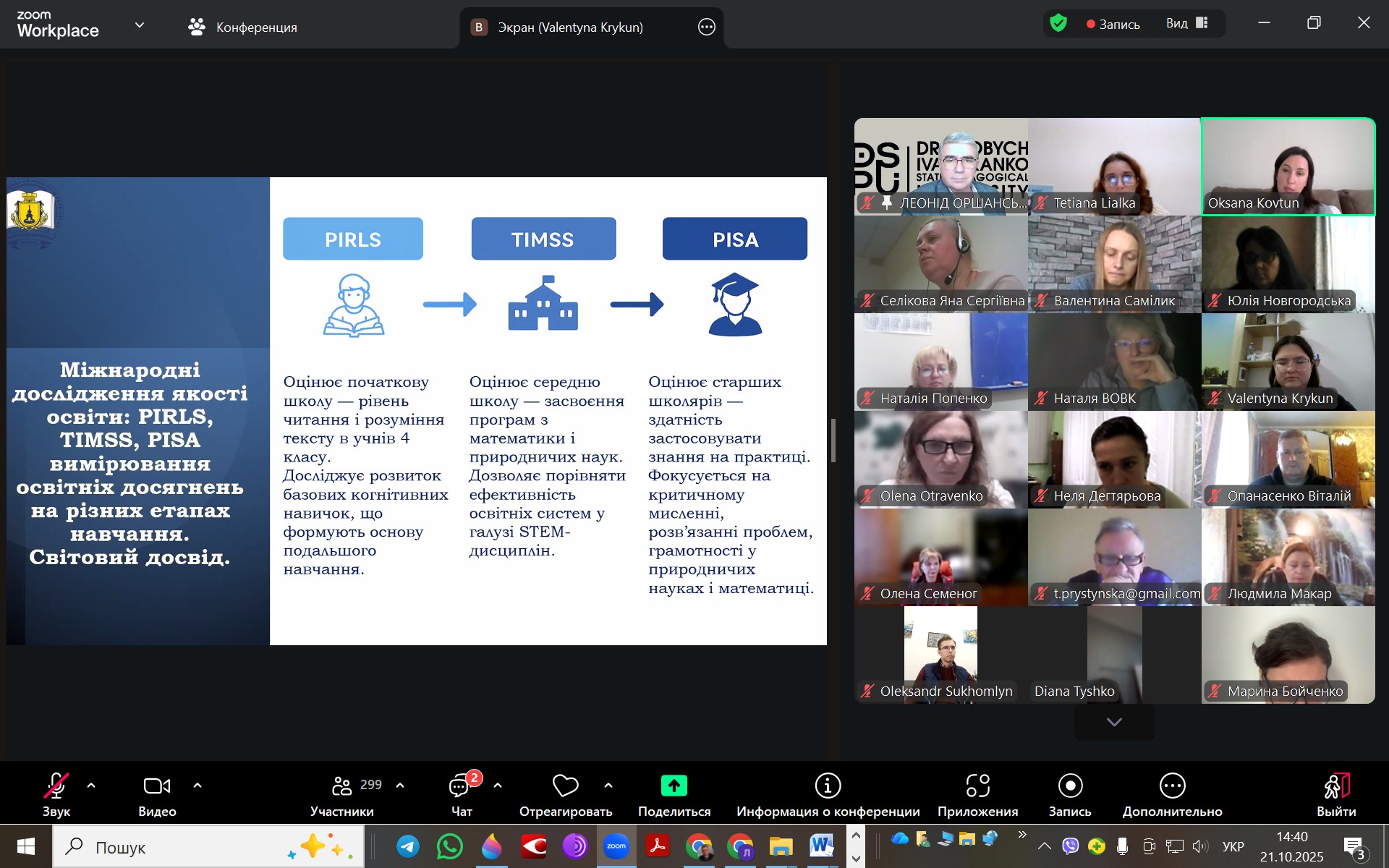Click the React heart icon
This screenshot has width=1389, height=868.
click(x=565, y=786)
